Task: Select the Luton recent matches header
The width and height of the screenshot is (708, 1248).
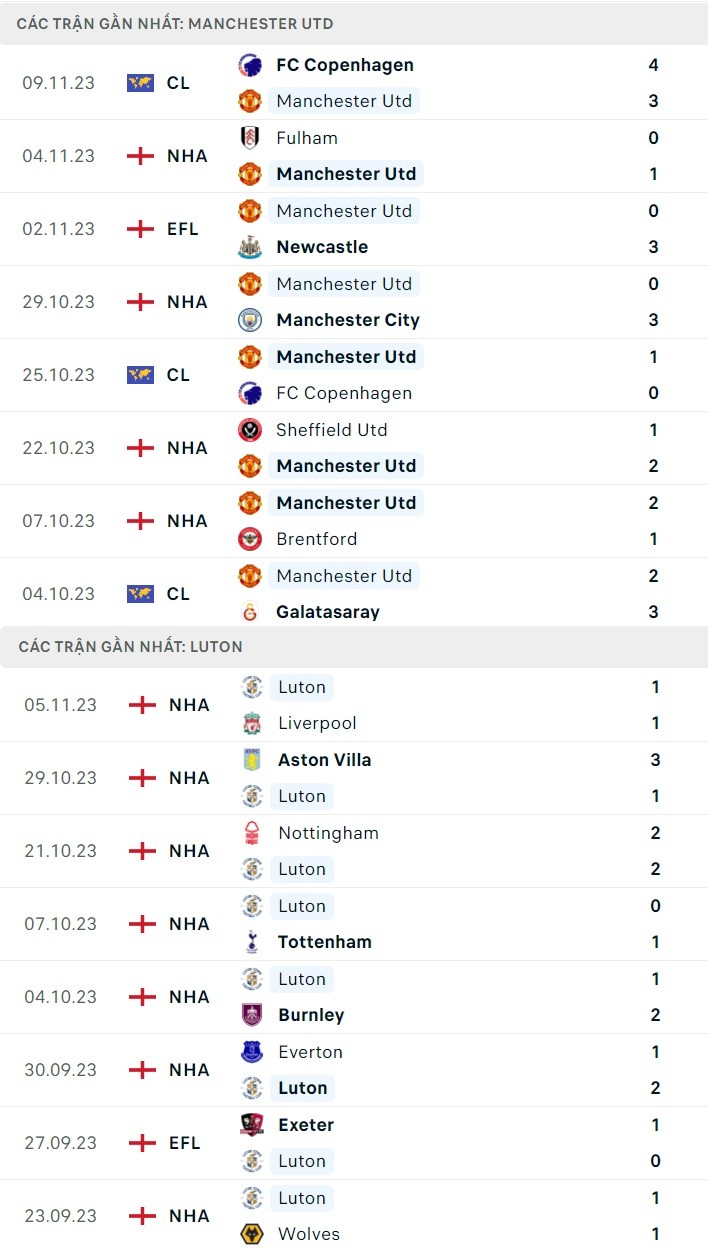Action: [130, 647]
